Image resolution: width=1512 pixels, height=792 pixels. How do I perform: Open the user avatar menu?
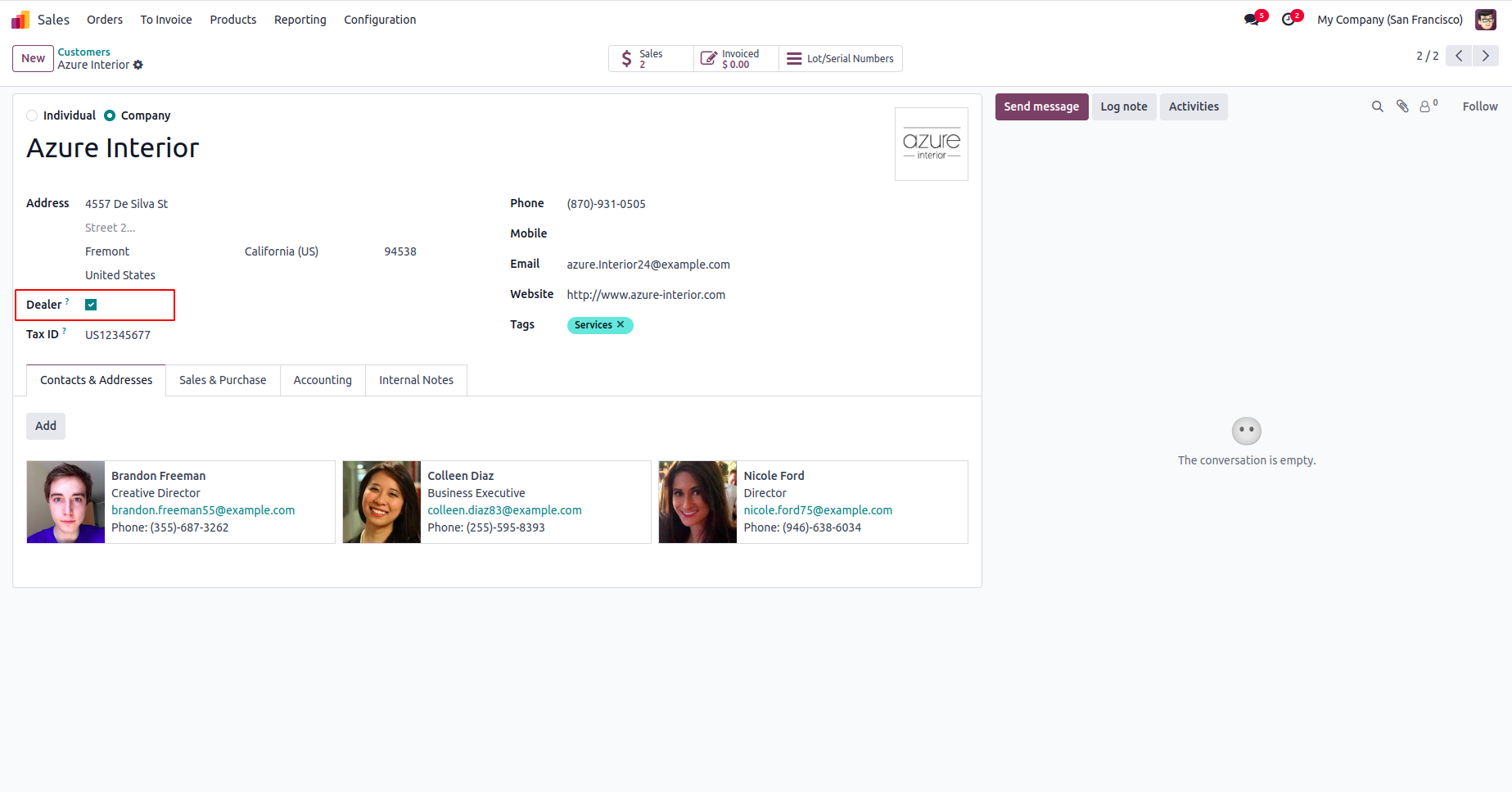[1486, 20]
